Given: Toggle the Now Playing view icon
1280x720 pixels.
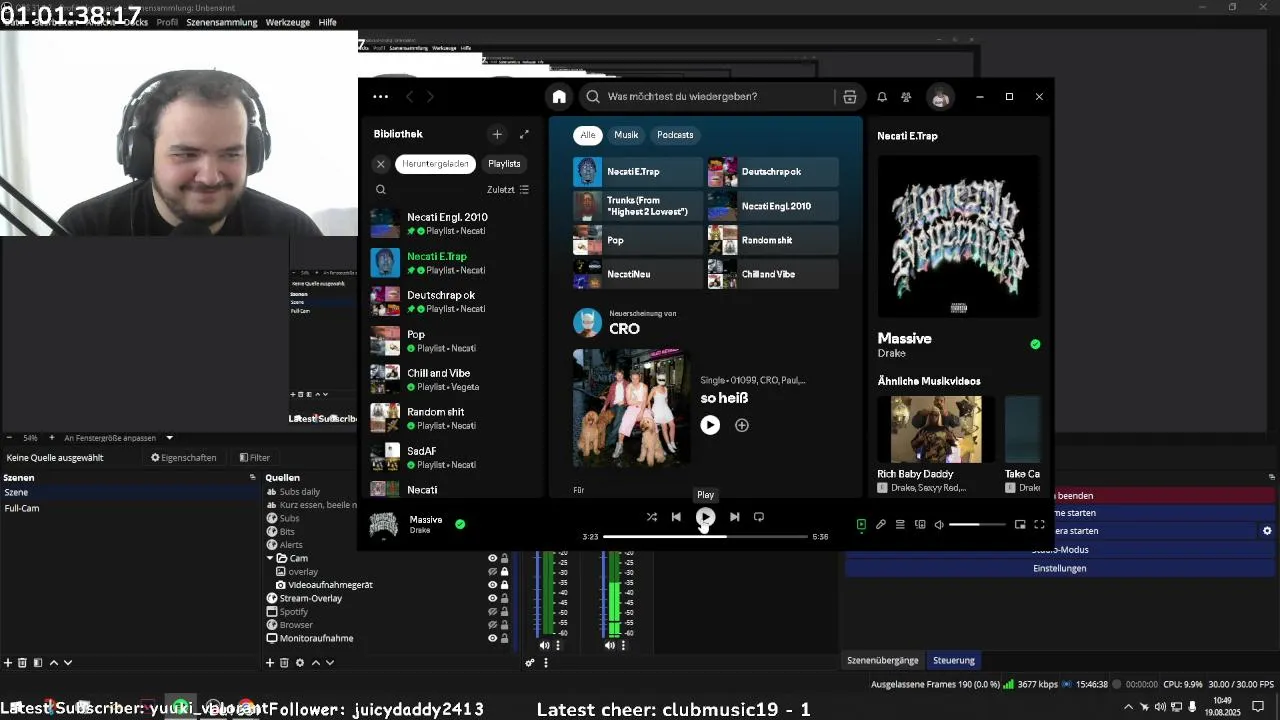Looking at the screenshot, I should click(x=861, y=524).
